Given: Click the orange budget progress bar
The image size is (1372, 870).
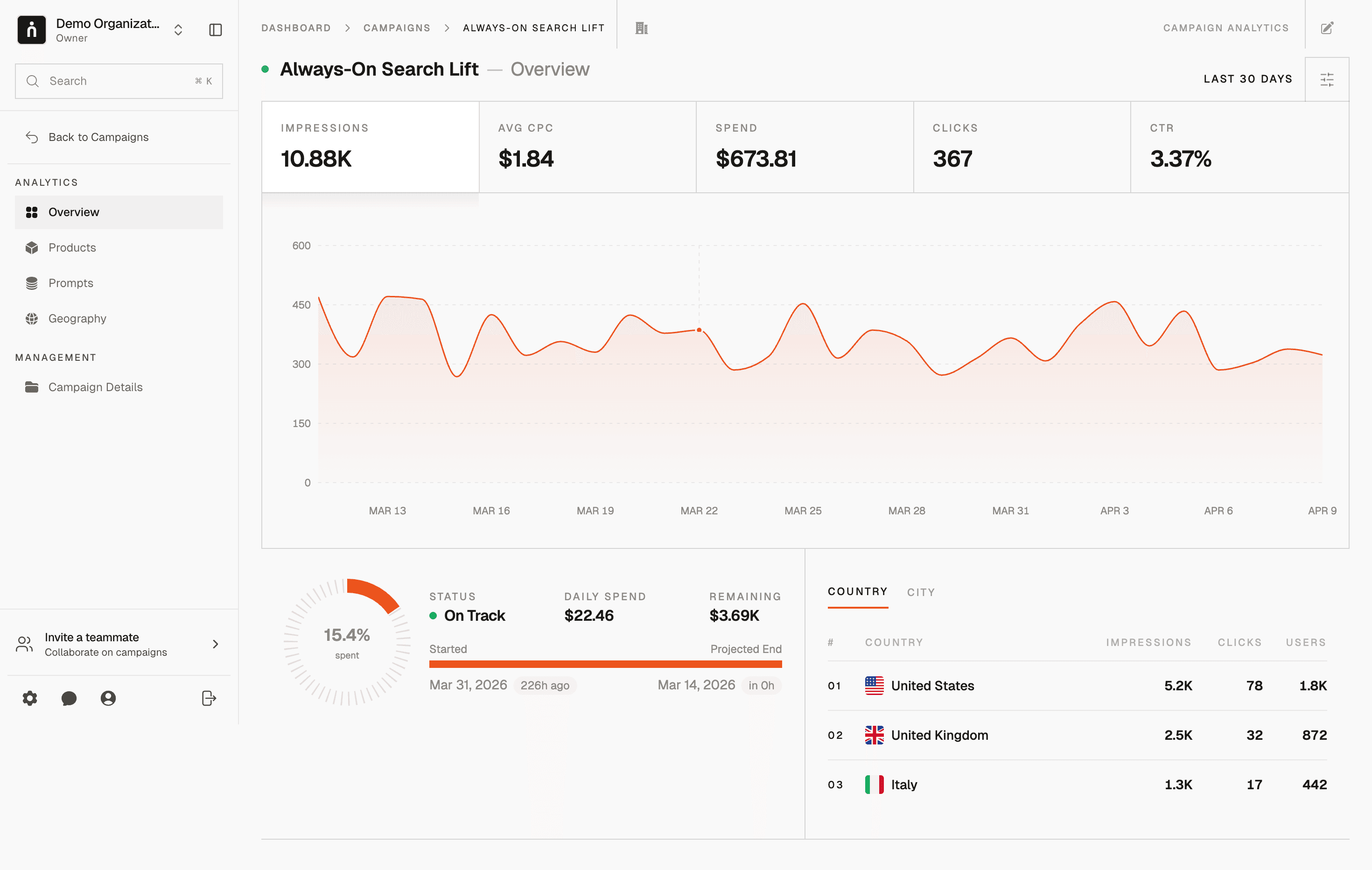Looking at the screenshot, I should pyautogui.click(x=605, y=664).
